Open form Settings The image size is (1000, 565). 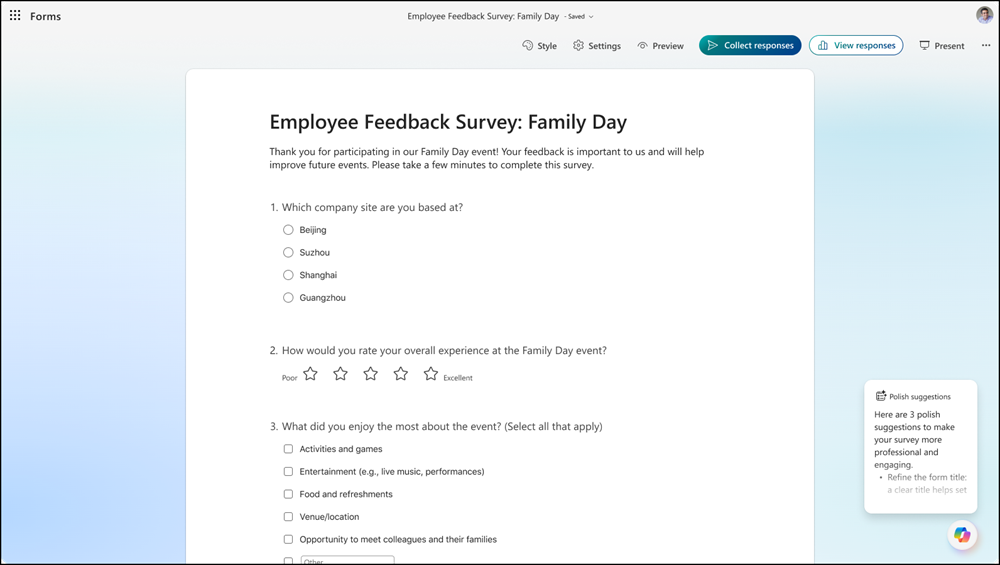coord(597,45)
